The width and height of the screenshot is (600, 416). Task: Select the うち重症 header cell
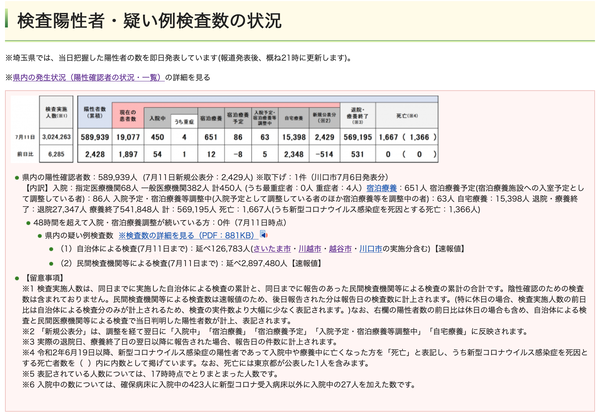click(184, 122)
